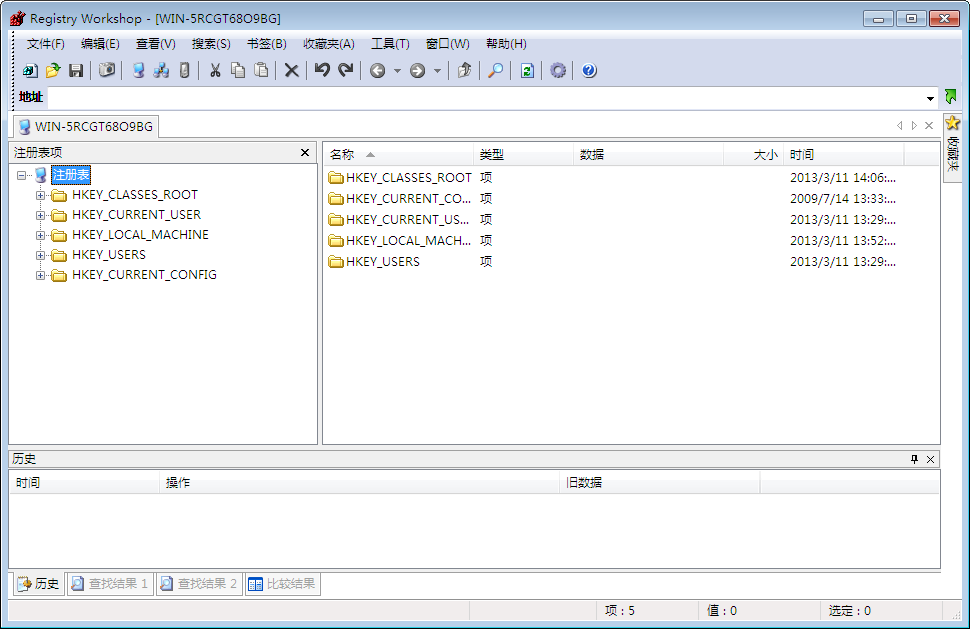
Task: Go up one level with the folder arrow icon
Action: (464, 71)
